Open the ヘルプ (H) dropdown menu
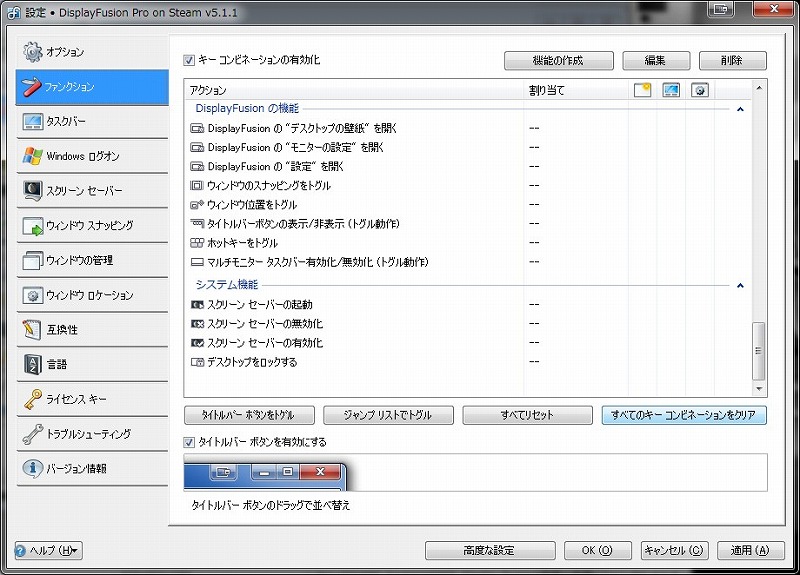 pos(48,551)
